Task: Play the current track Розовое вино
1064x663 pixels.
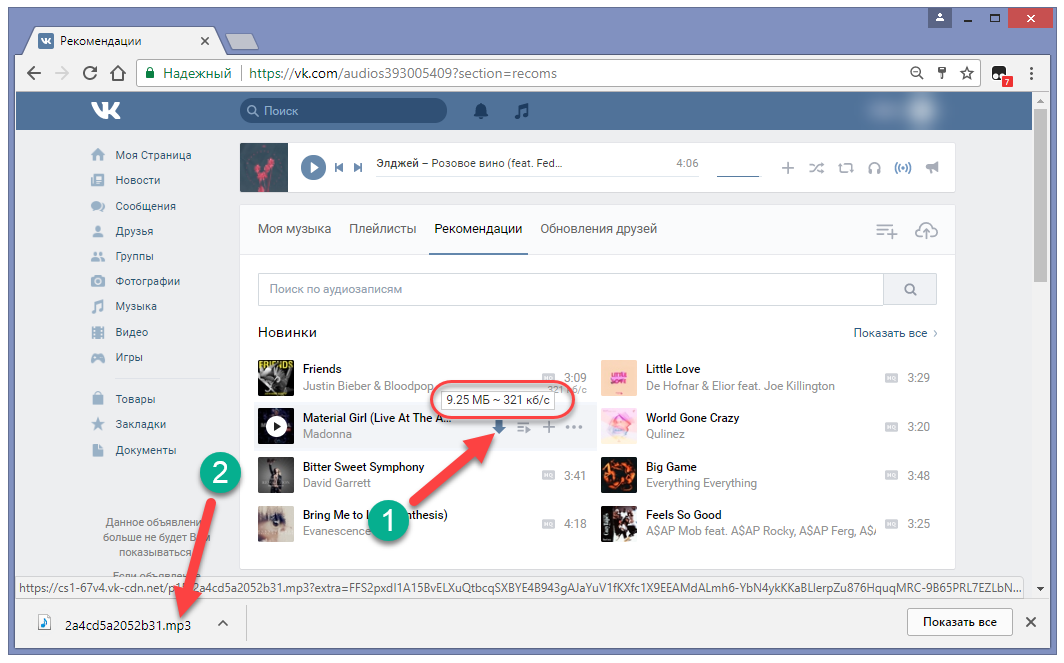Action: coord(313,167)
